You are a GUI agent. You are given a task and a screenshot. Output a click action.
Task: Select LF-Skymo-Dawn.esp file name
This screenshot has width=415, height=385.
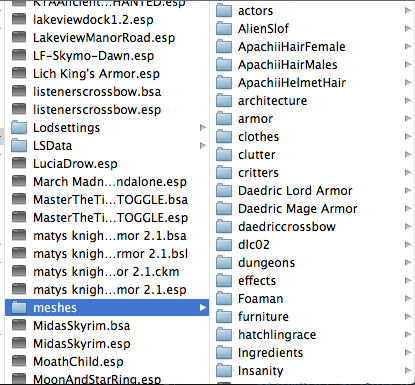94,56
